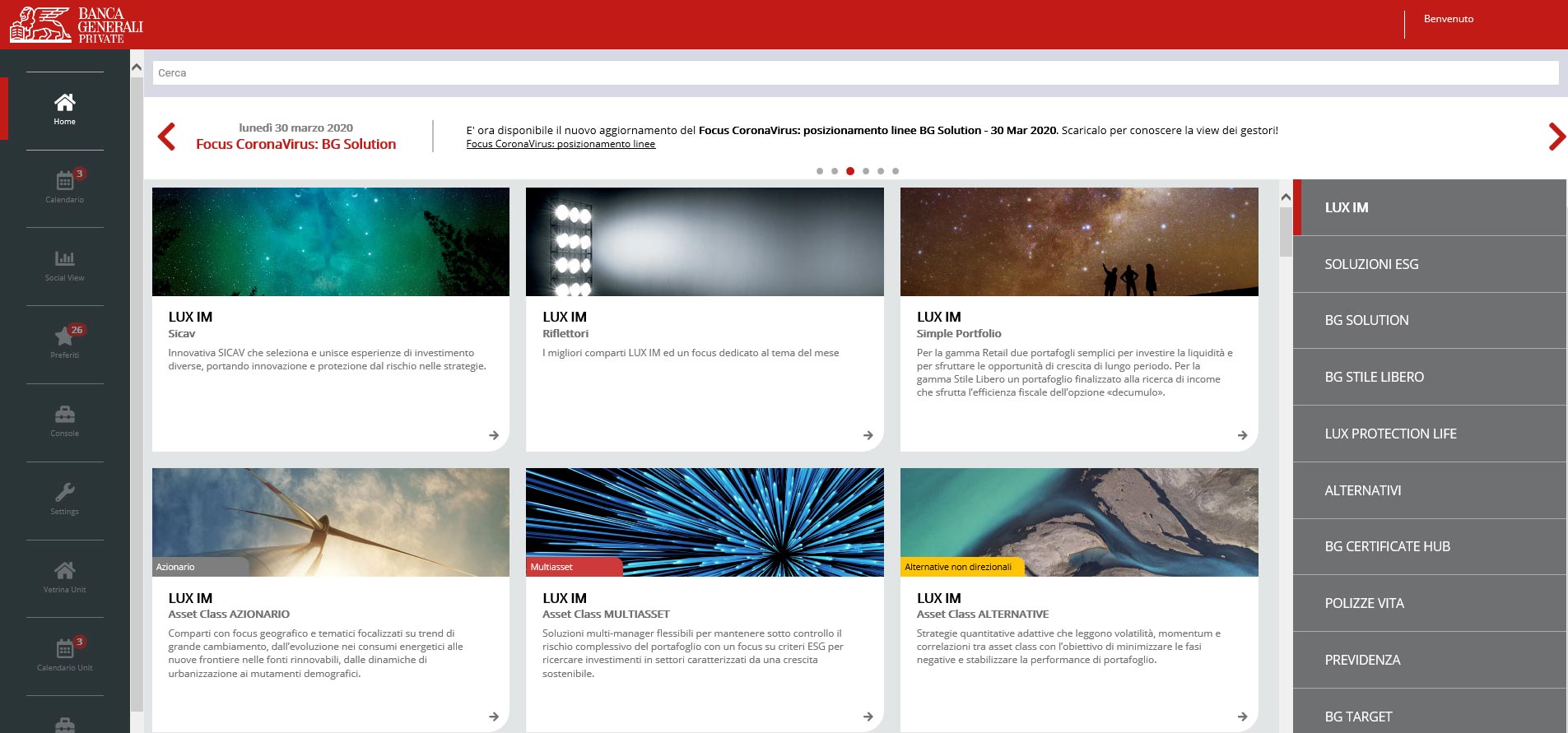Open the PREVIDENZA category
The image size is (1568, 733).
(1430, 660)
